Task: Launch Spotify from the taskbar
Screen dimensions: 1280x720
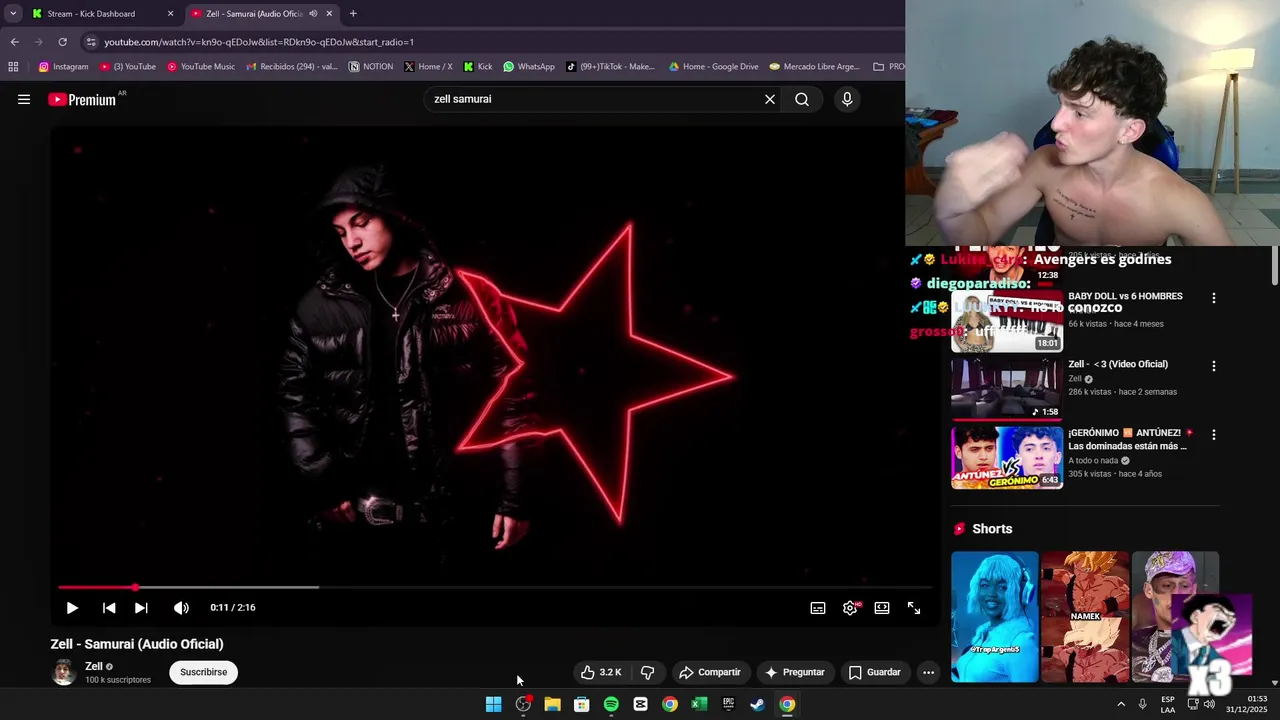Action: [611, 704]
